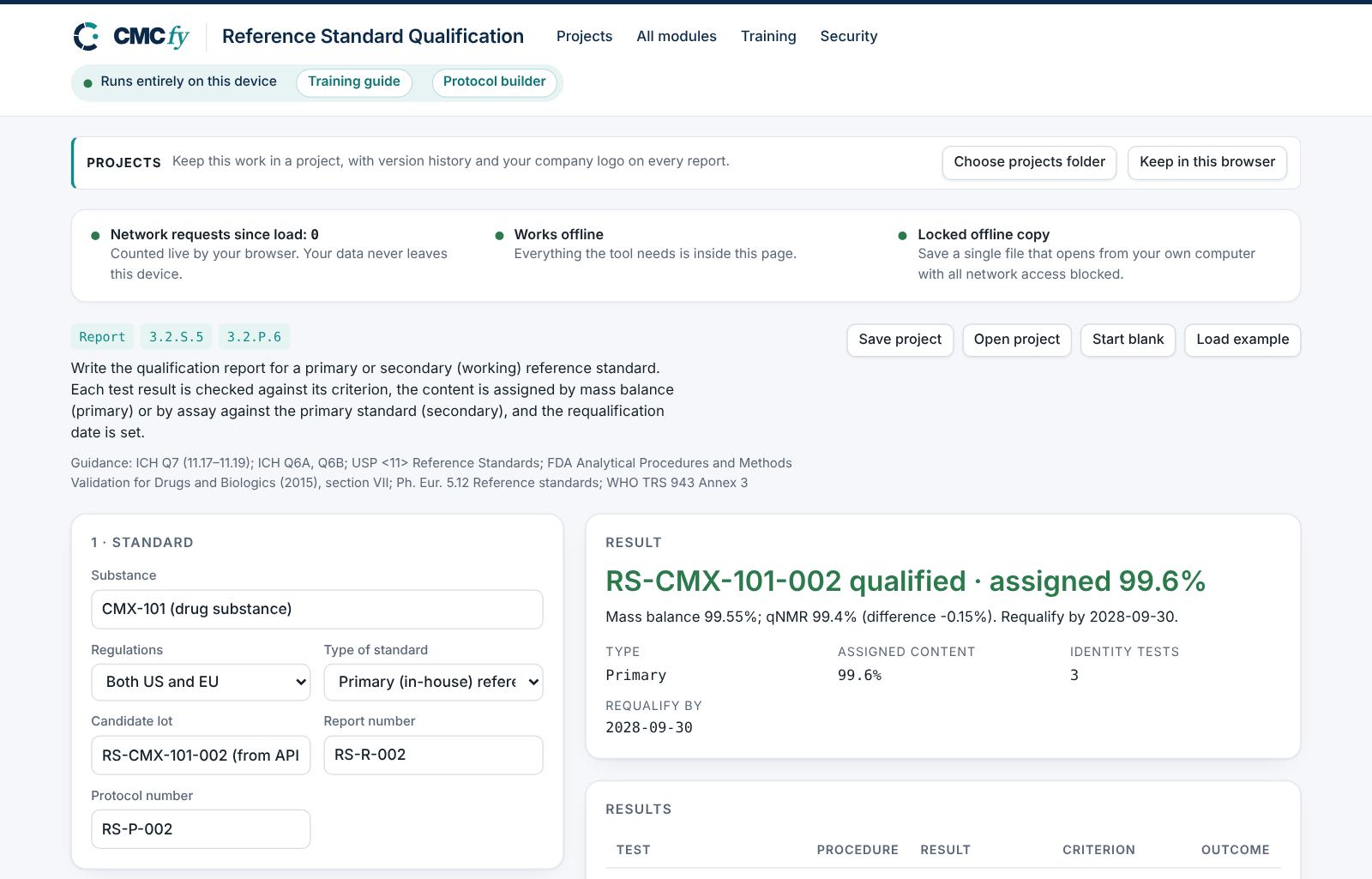Click the Requalify by date 2028-09-30 value
The width and height of the screenshot is (1372, 879).
tap(649, 727)
